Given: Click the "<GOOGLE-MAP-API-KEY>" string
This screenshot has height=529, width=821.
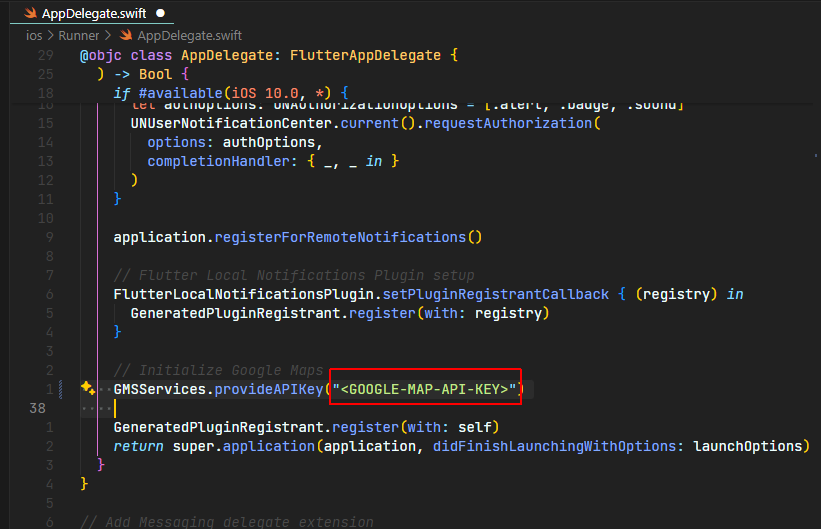Looking at the screenshot, I should click(425, 389).
